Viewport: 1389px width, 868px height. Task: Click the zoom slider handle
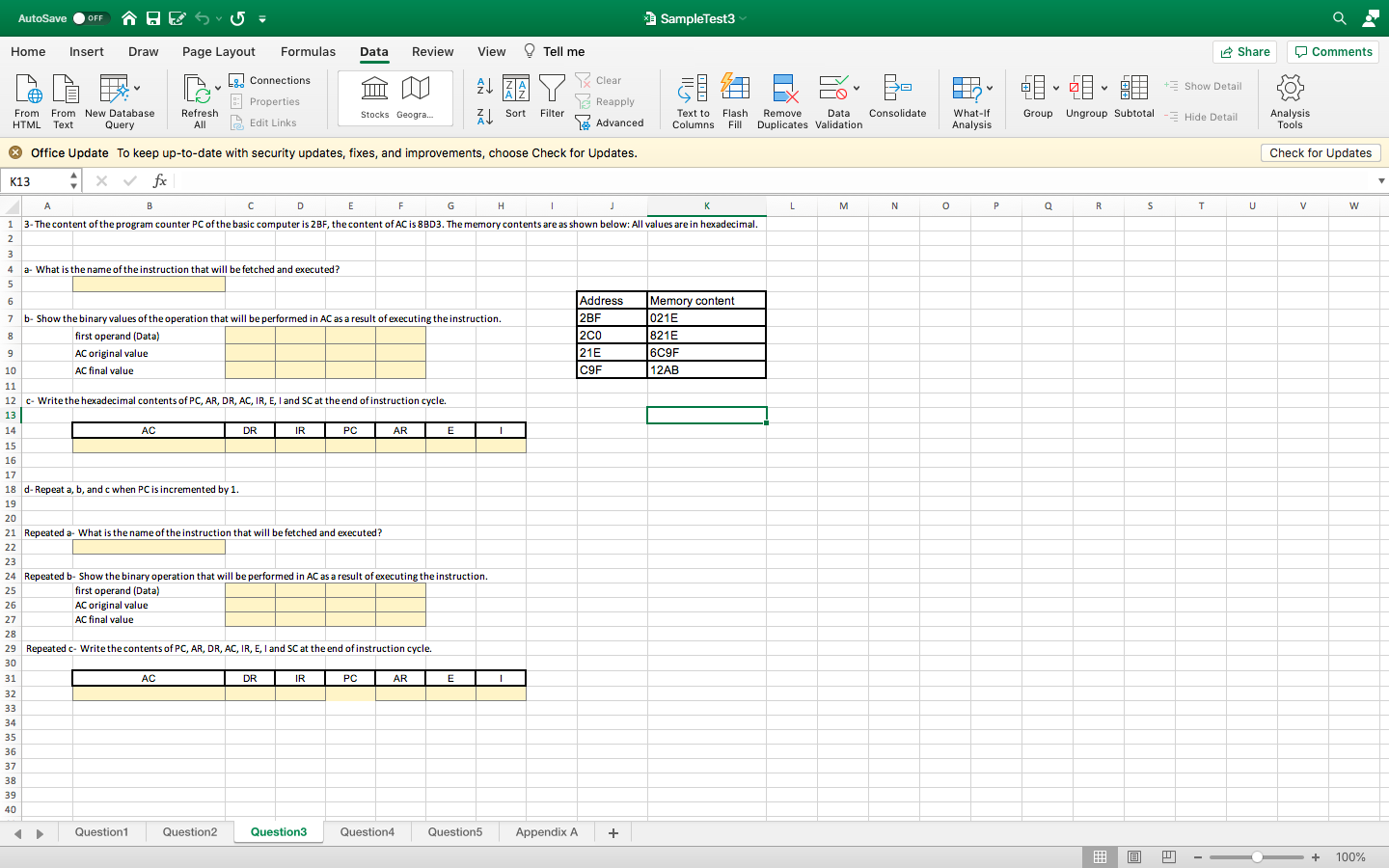tap(1257, 856)
